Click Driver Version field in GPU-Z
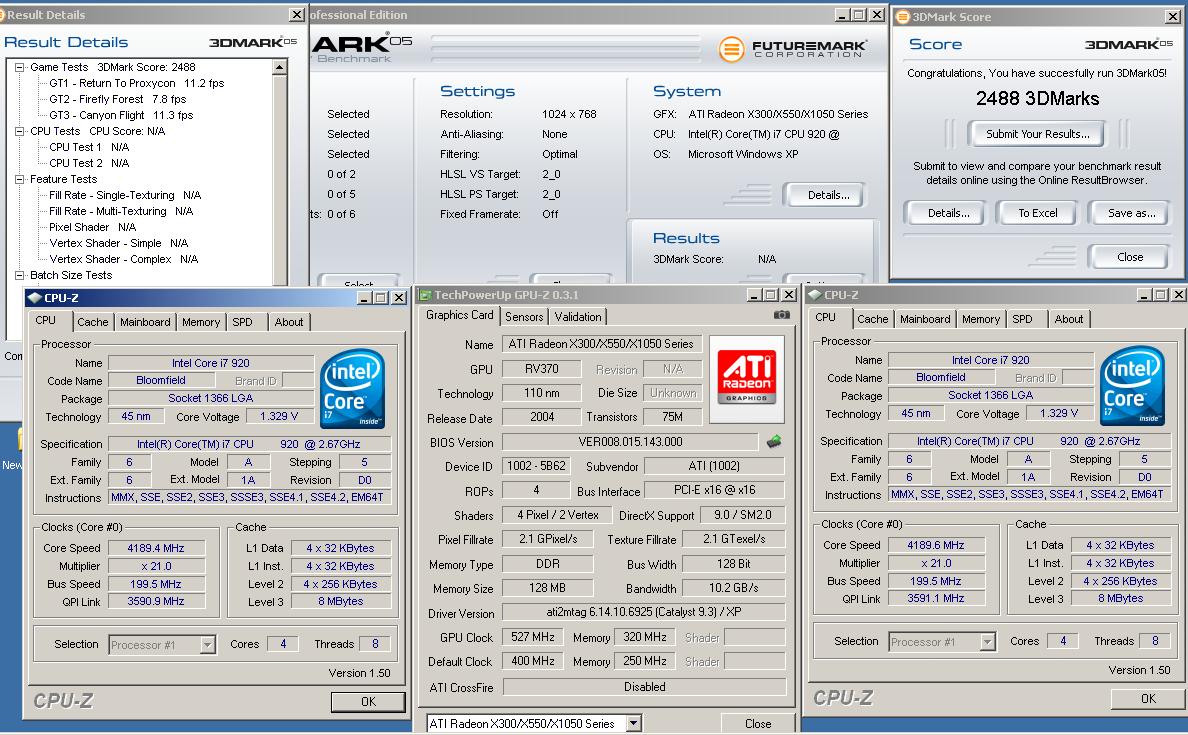 [x=643, y=612]
